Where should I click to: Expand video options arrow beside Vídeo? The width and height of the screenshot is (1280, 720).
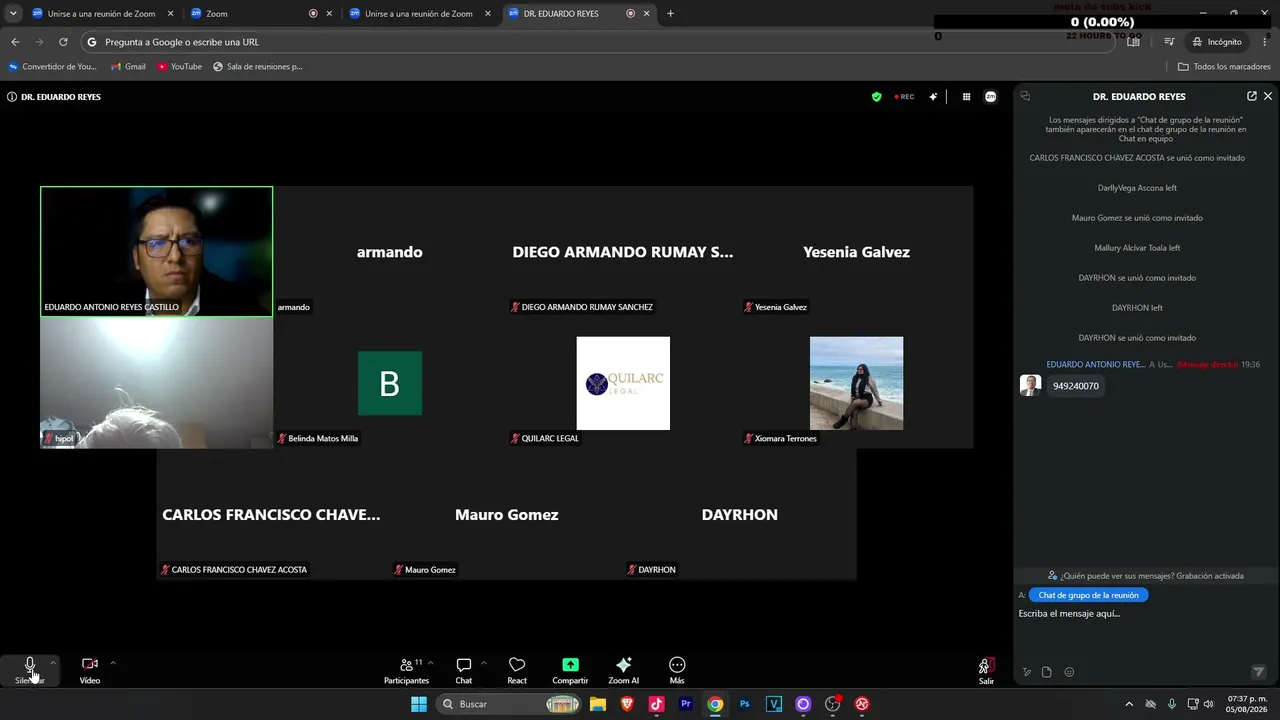point(113,663)
